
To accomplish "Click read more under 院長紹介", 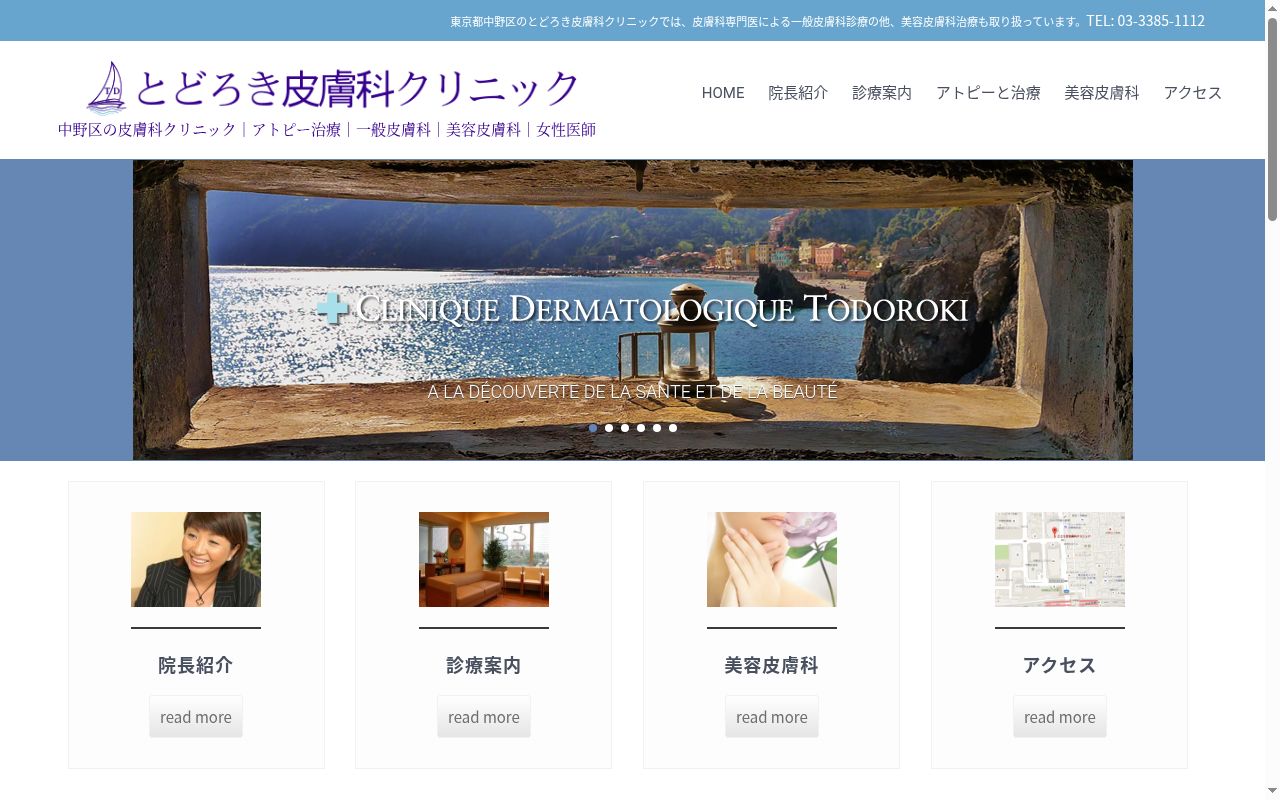I will pyautogui.click(x=196, y=717).
